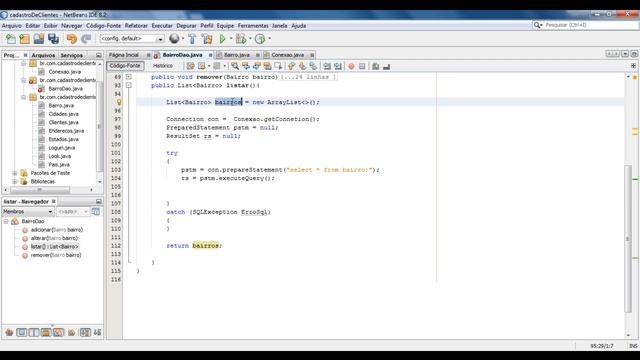This screenshot has height=360, width=640.
Task: Expand the Pacotes de Teste node
Action: pyautogui.click(x=15, y=173)
